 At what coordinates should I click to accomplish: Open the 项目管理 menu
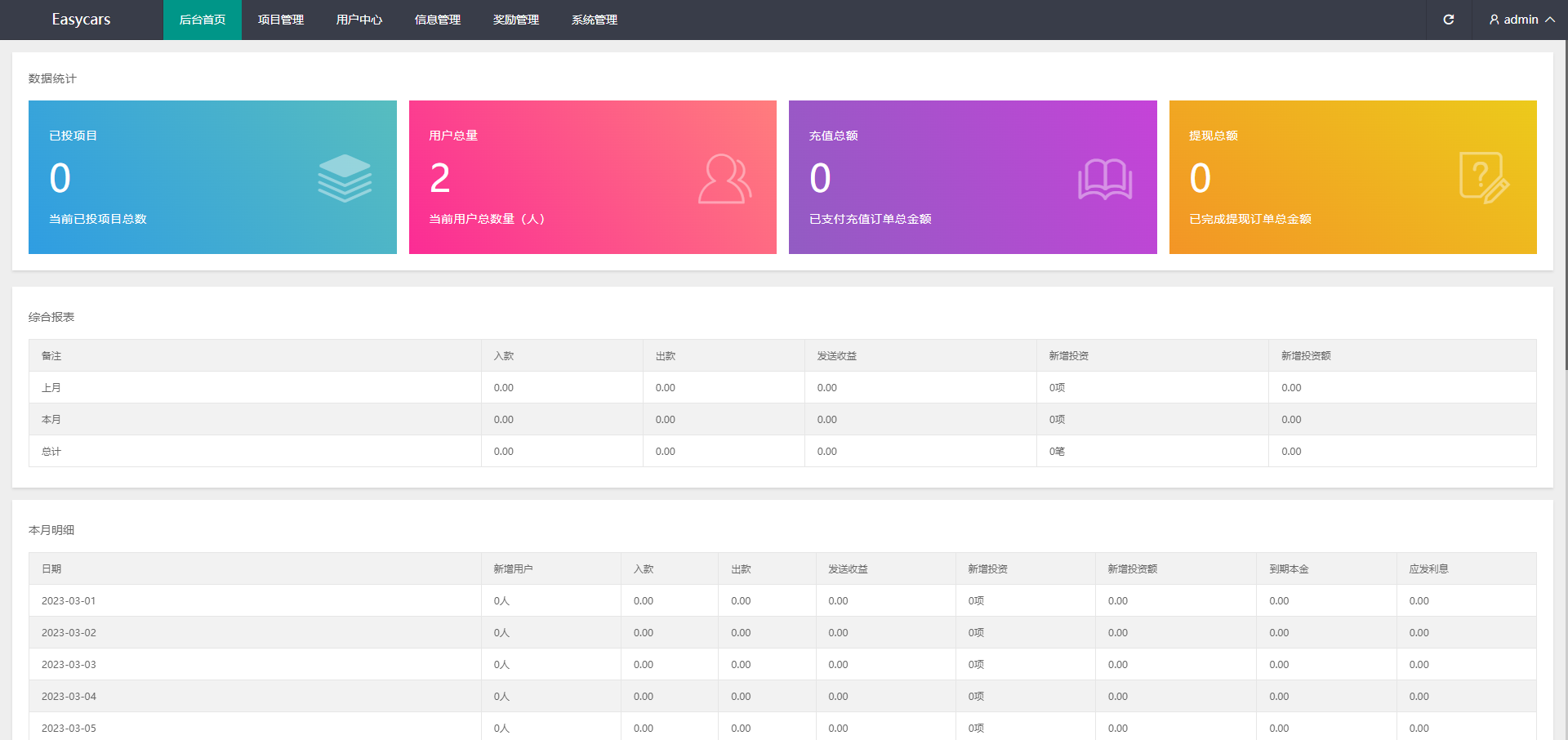[281, 20]
